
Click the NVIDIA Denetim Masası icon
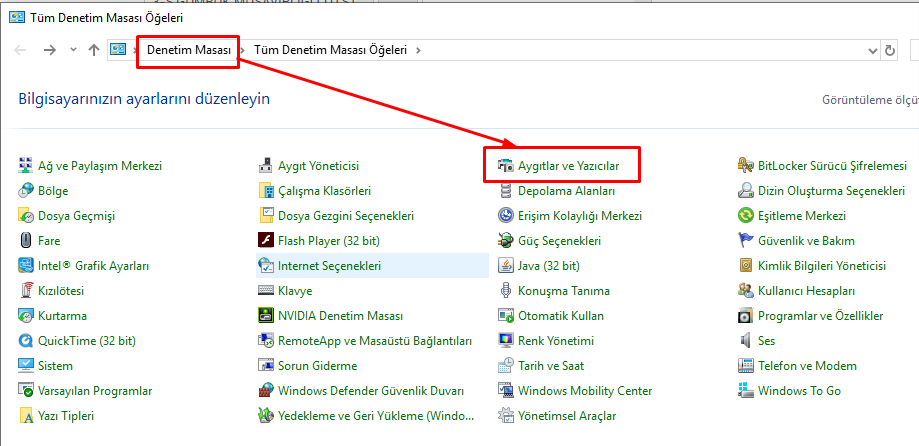pyautogui.click(x=266, y=315)
